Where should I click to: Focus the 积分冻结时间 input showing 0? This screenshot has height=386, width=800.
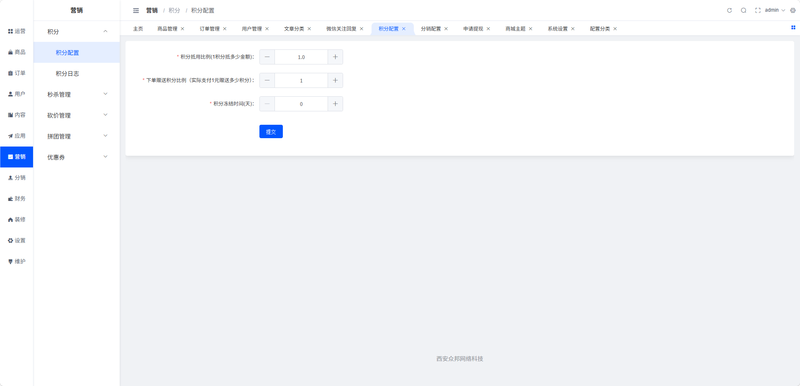(301, 104)
